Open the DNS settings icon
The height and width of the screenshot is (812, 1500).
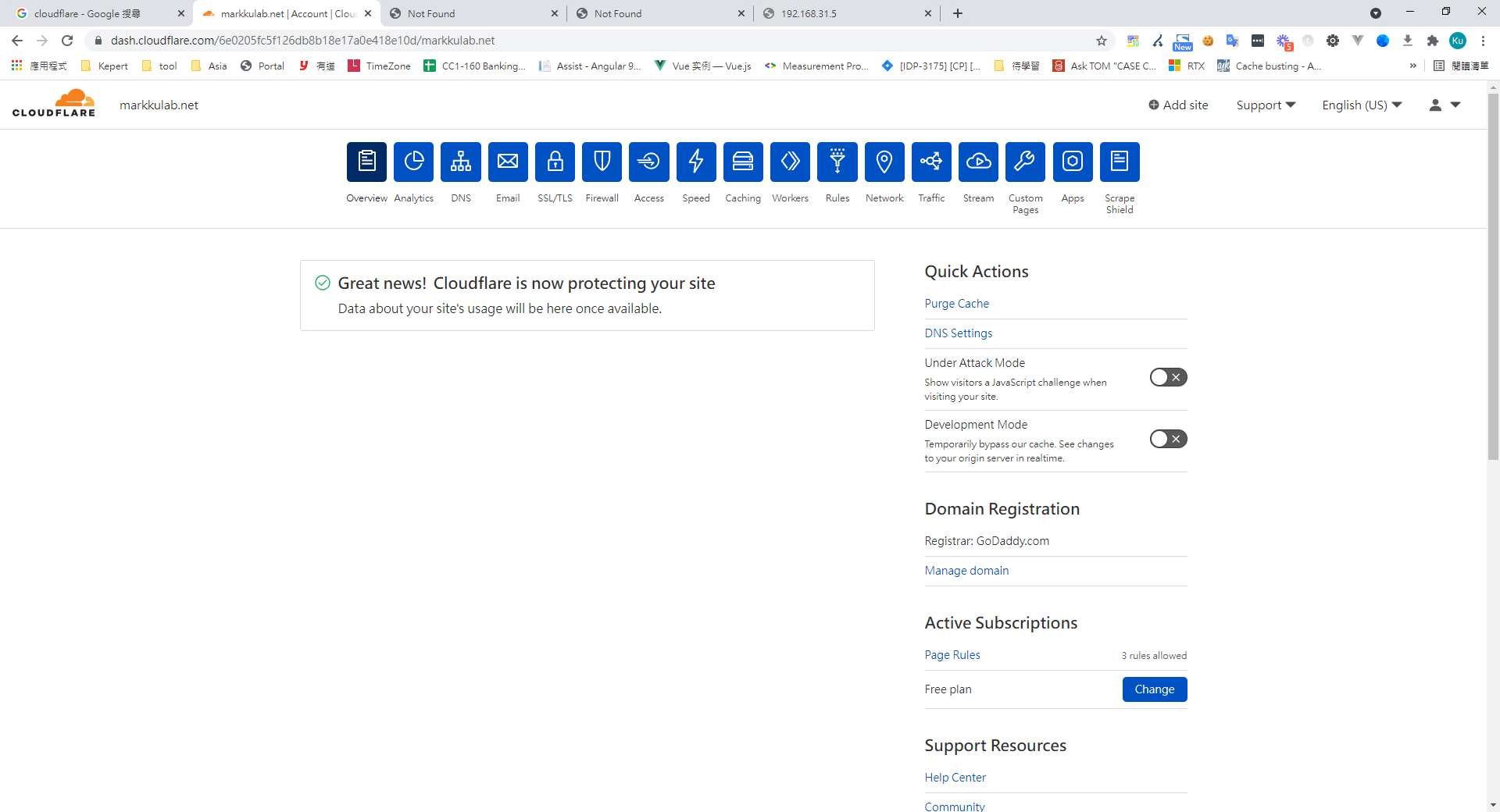pos(460,162)
